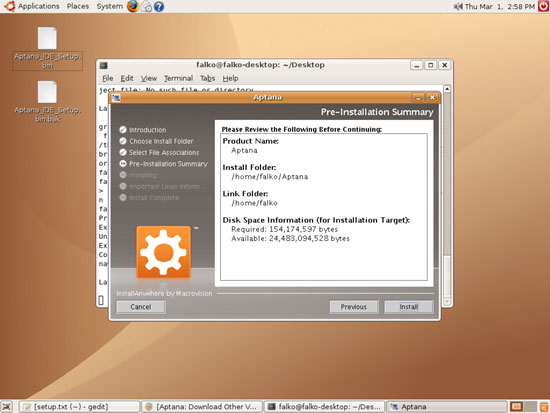
Task: Click the Introduction step checkmark
Action: 123,130
